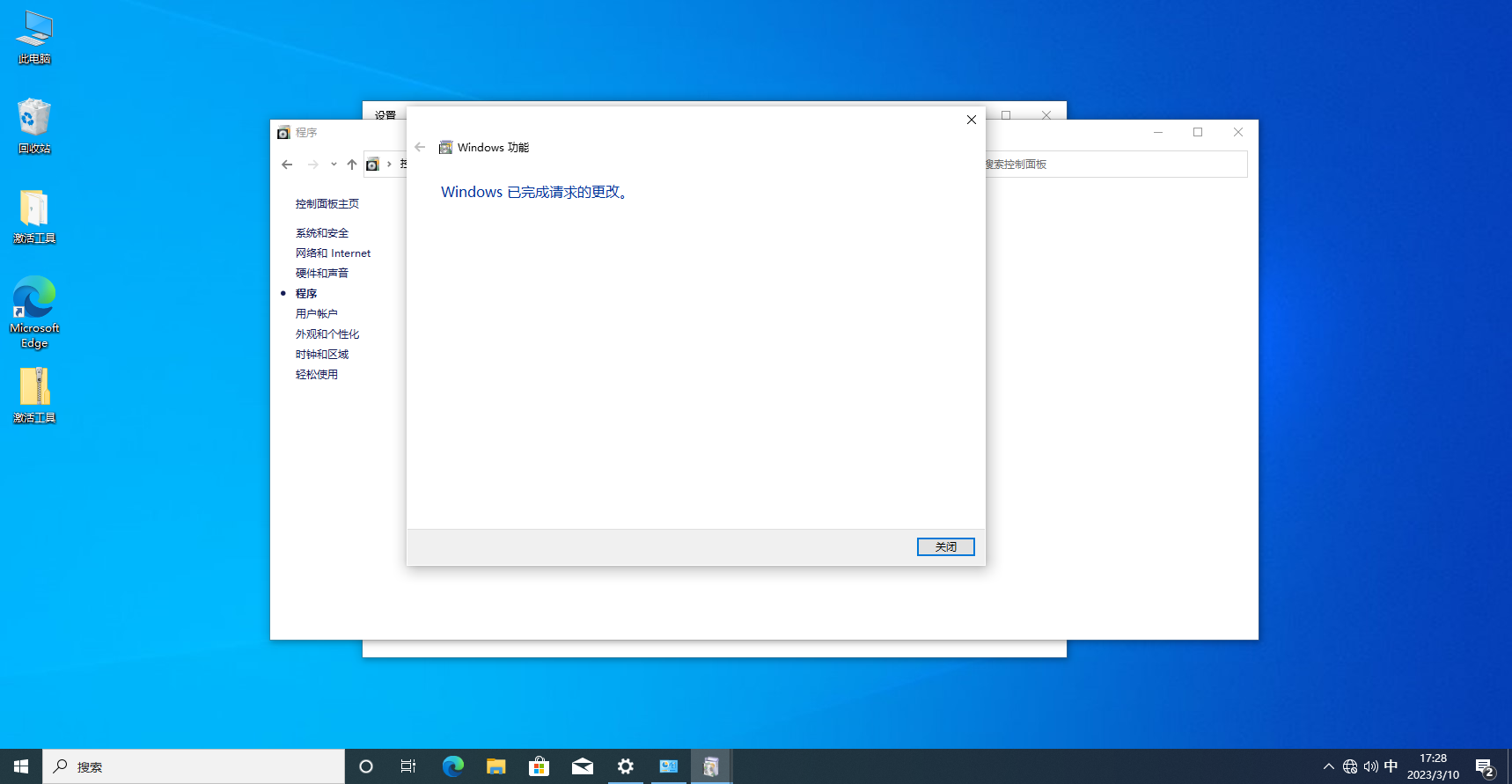The width and height of the screenshot is (1512, 784).
Task: Close the Windows 功能 dialog with X
Action: (x=972, y=120)
